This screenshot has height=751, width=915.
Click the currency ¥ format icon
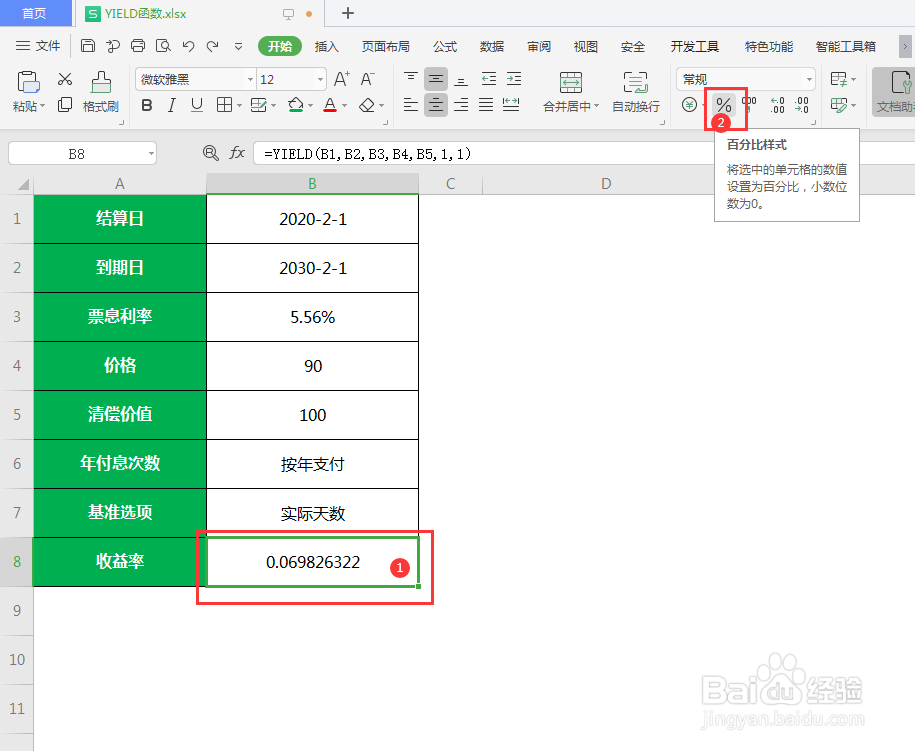point(689,105)
